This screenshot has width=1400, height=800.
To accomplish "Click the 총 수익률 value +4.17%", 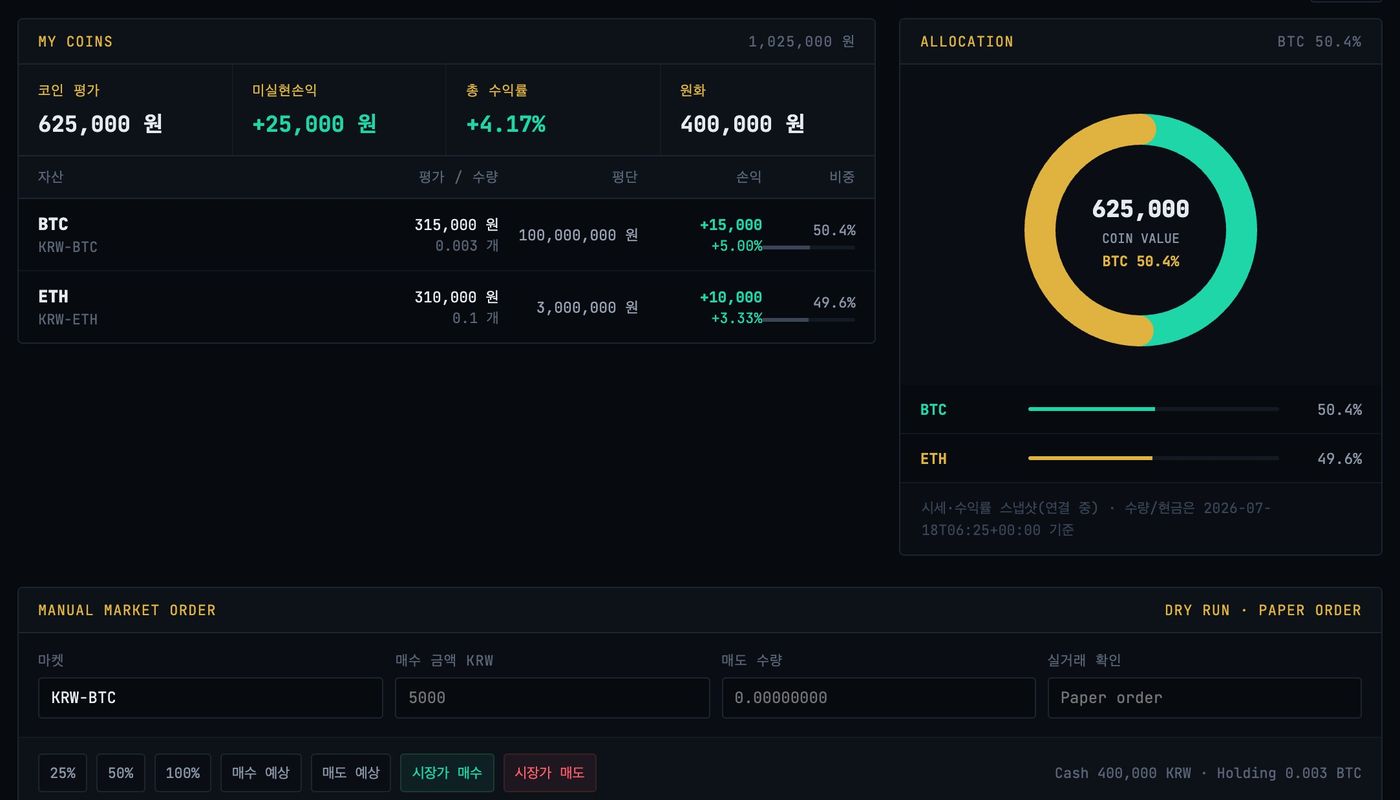I will pos(506,124).
